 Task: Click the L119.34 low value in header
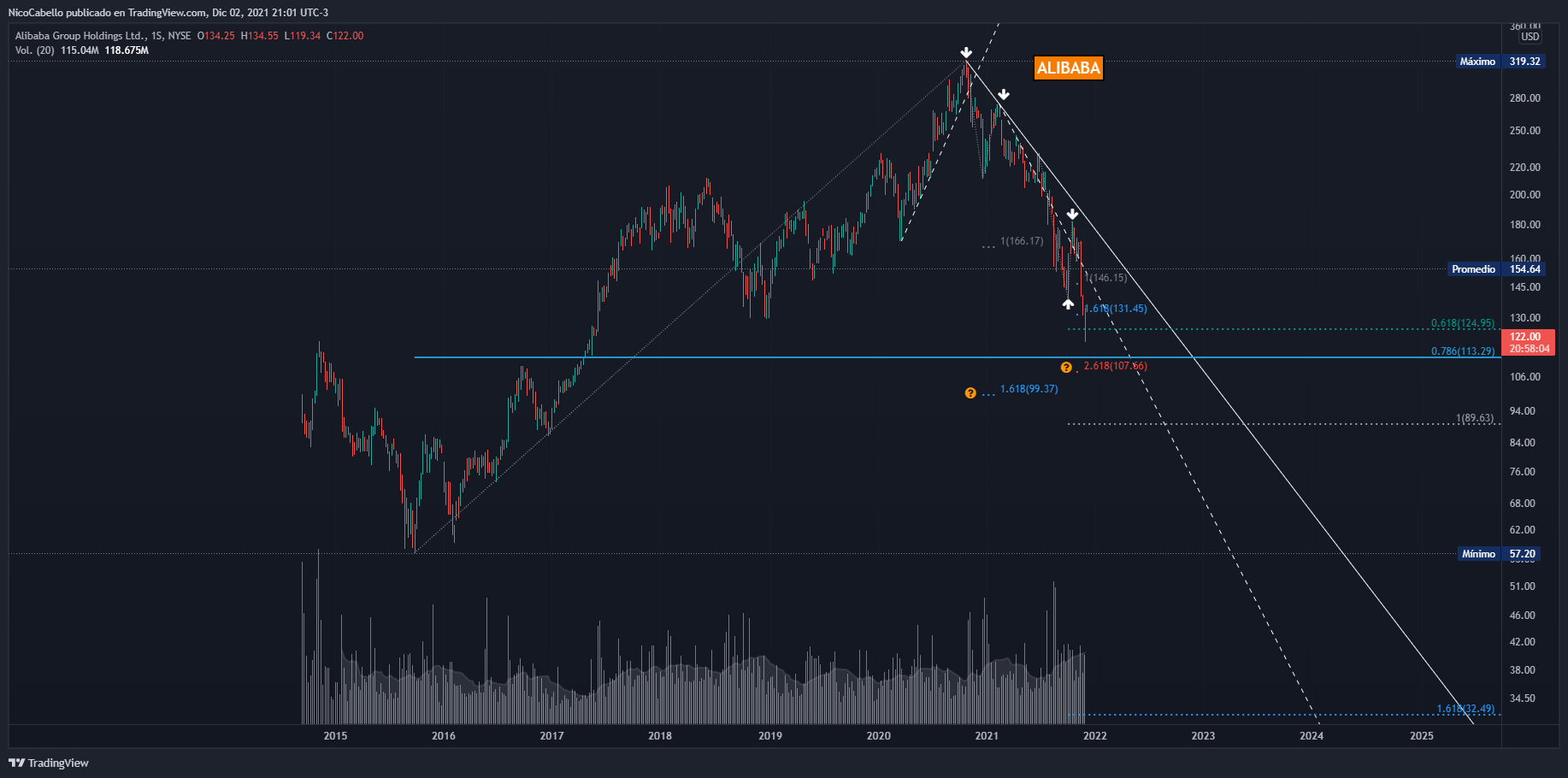point(303,36)
